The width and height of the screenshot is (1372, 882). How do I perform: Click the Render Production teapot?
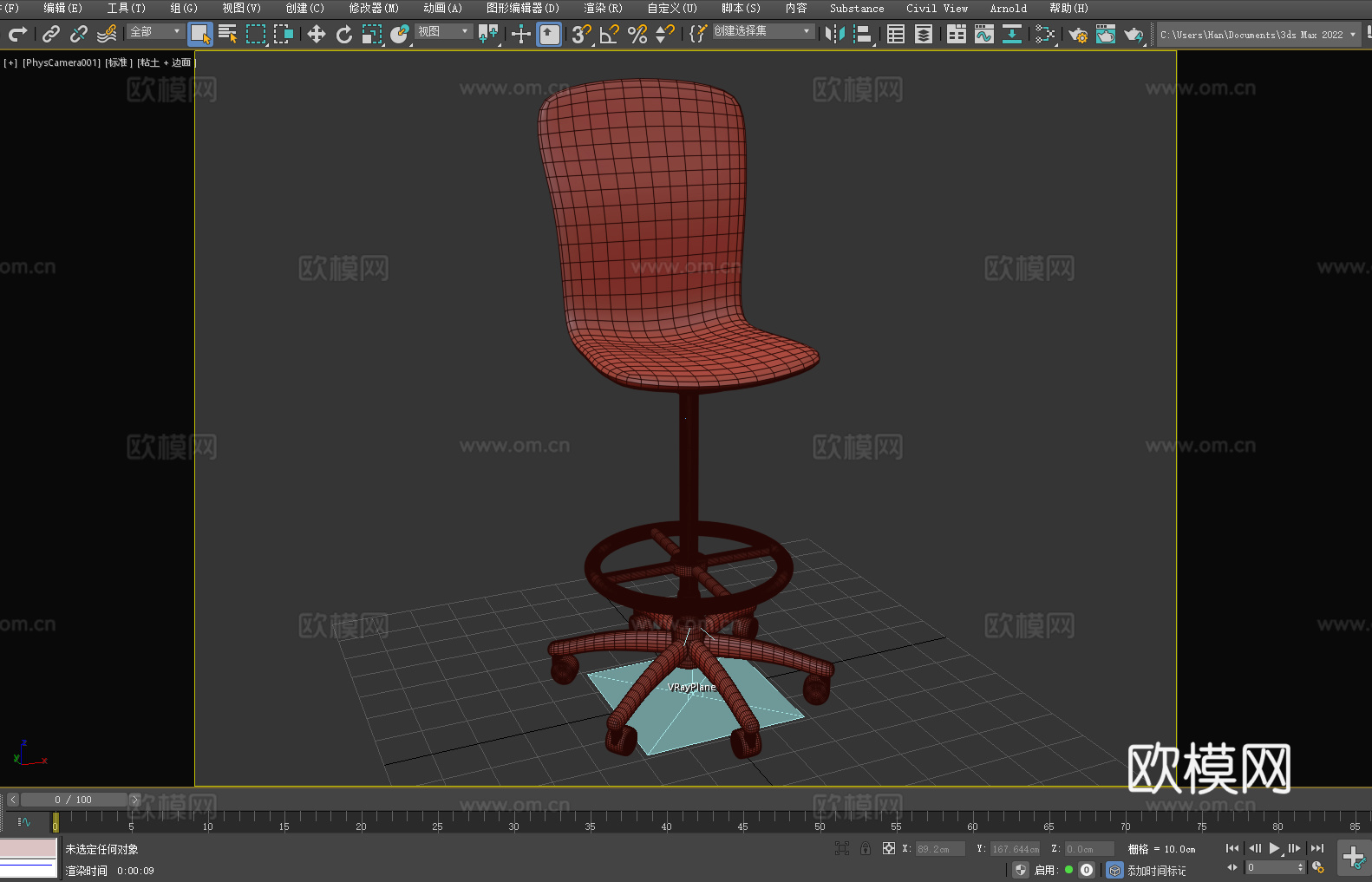point(1134,34)
